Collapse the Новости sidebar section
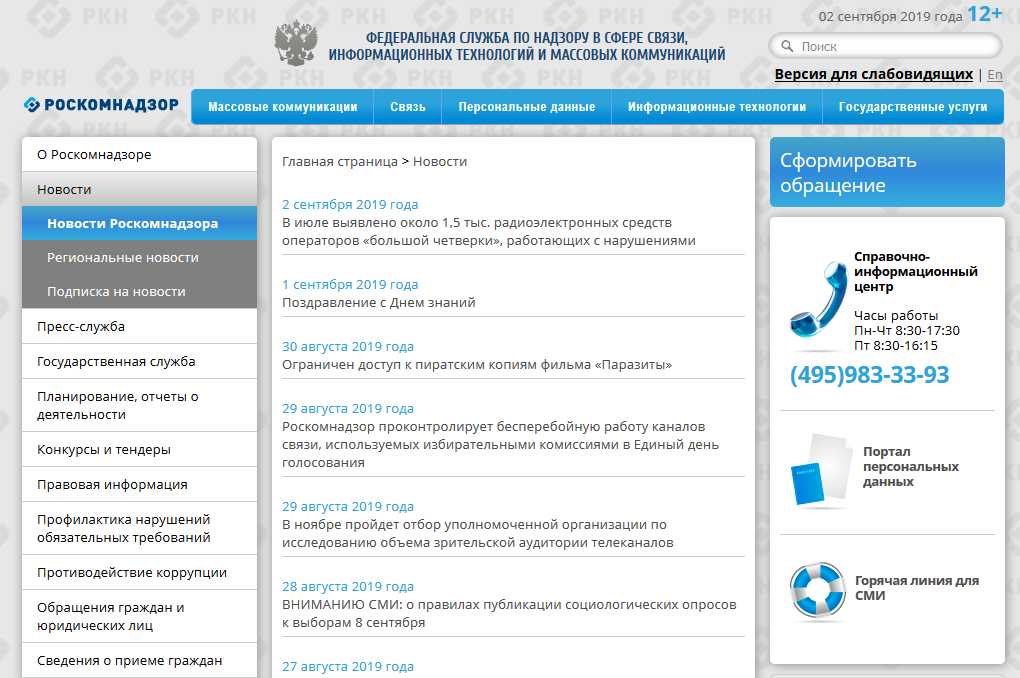The height and width of the screenshot is (678, 1020). [x=139, y=189]
